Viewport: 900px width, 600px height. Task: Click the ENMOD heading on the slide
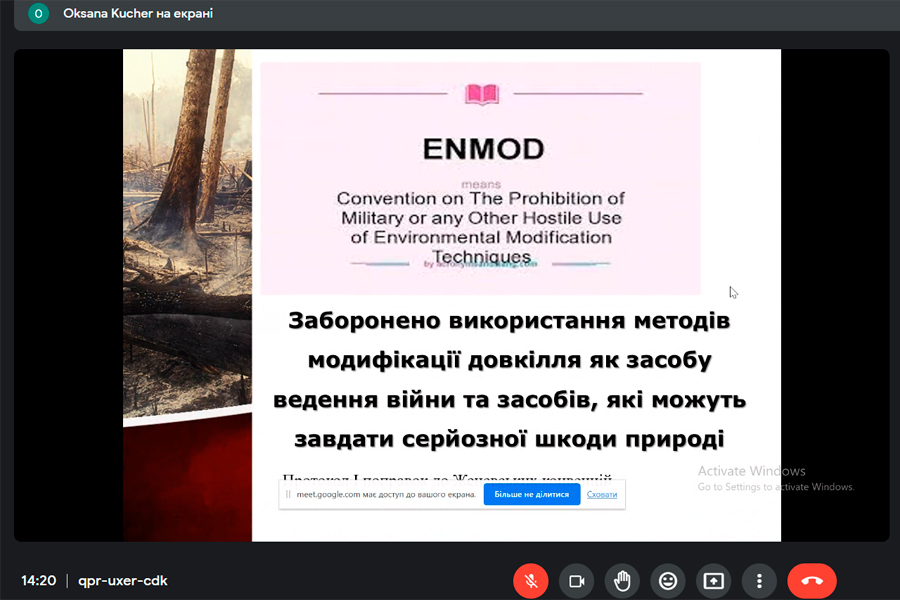(483, 149)
